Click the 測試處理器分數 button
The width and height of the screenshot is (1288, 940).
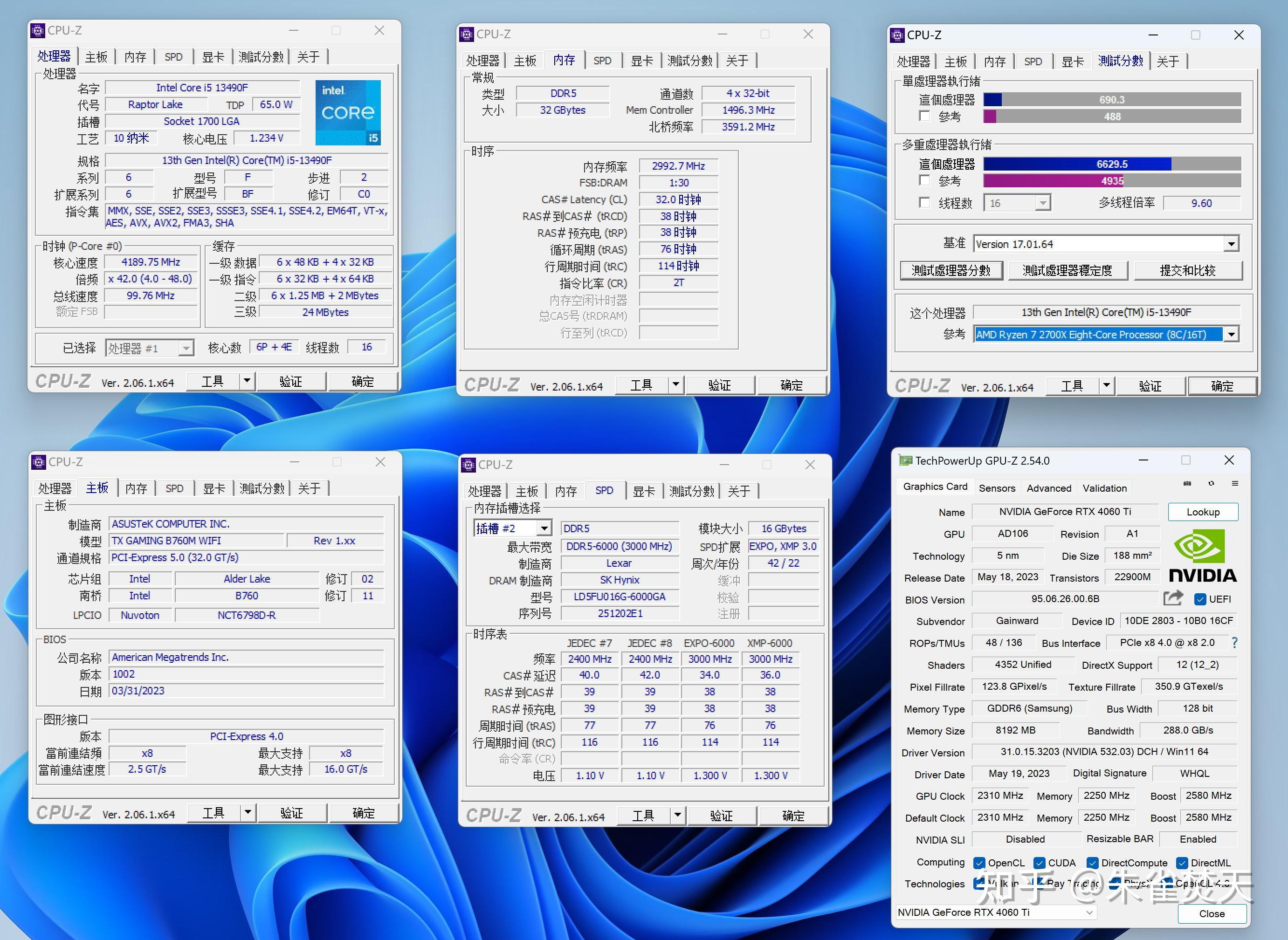[x=951, y=270]
